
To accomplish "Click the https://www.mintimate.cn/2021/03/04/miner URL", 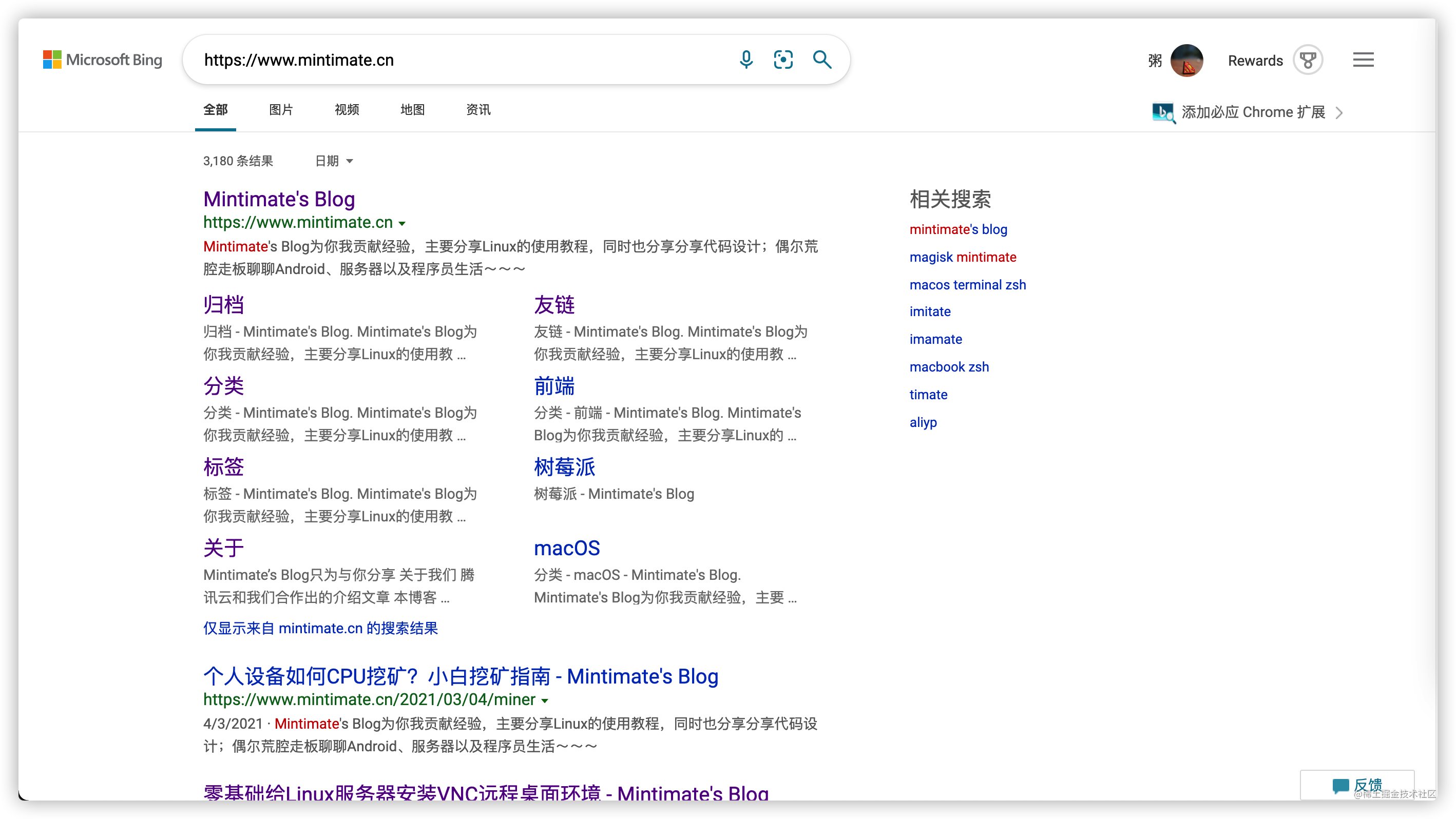I will (x=369, y=700).
